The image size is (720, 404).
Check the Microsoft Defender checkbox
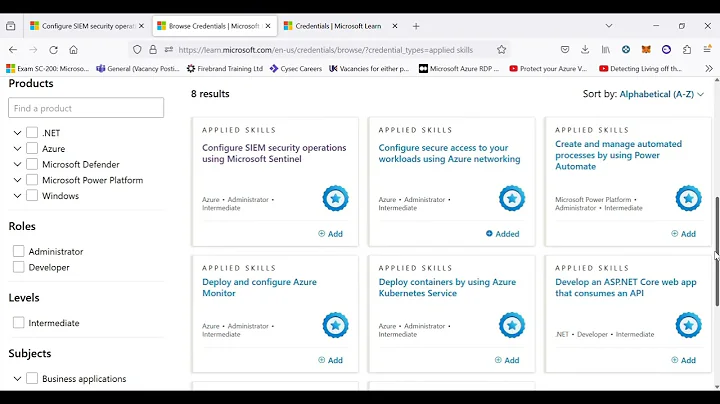tap(32, 164)
